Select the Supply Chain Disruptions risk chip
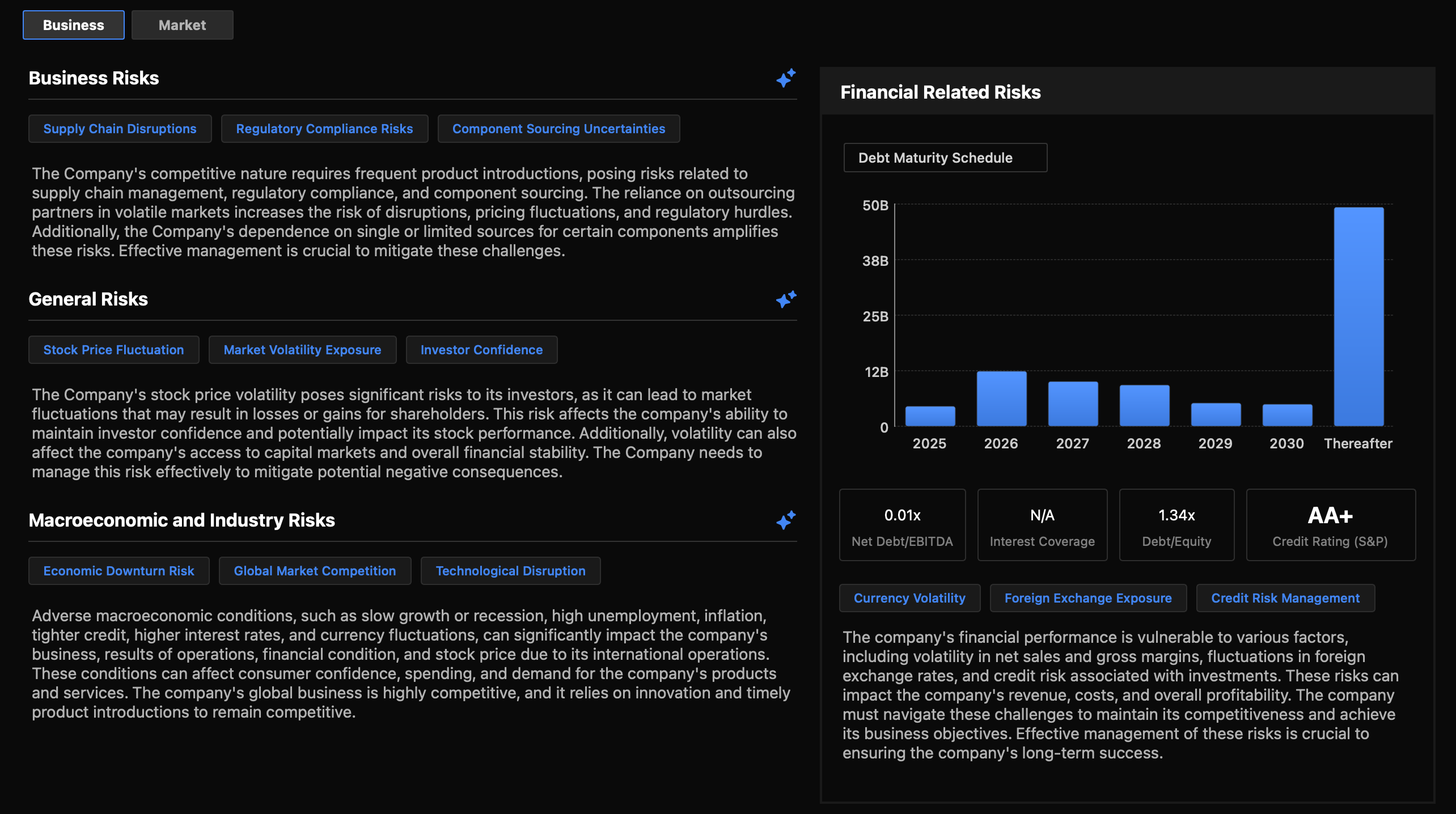This screenshot has width=1456, height=814. point(120,129)
